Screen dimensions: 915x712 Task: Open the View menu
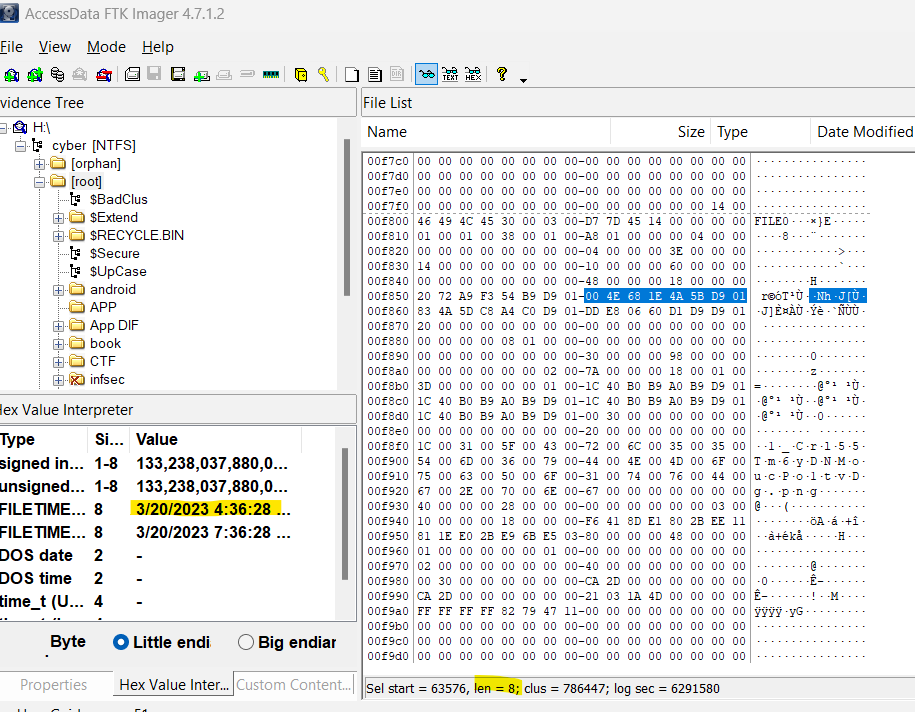point(55,47)
